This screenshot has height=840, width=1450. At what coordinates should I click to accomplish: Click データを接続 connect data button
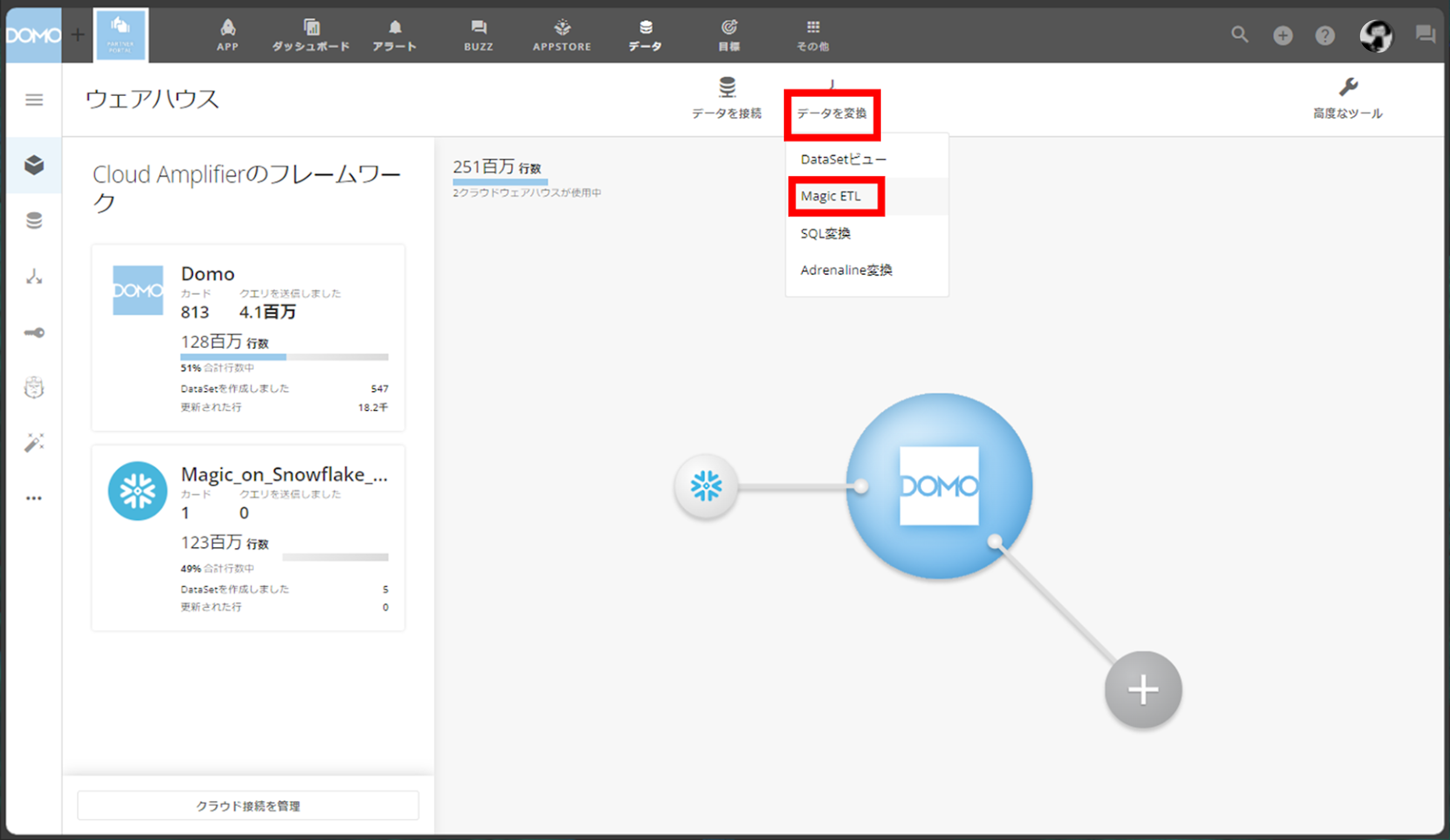point(727,98)
